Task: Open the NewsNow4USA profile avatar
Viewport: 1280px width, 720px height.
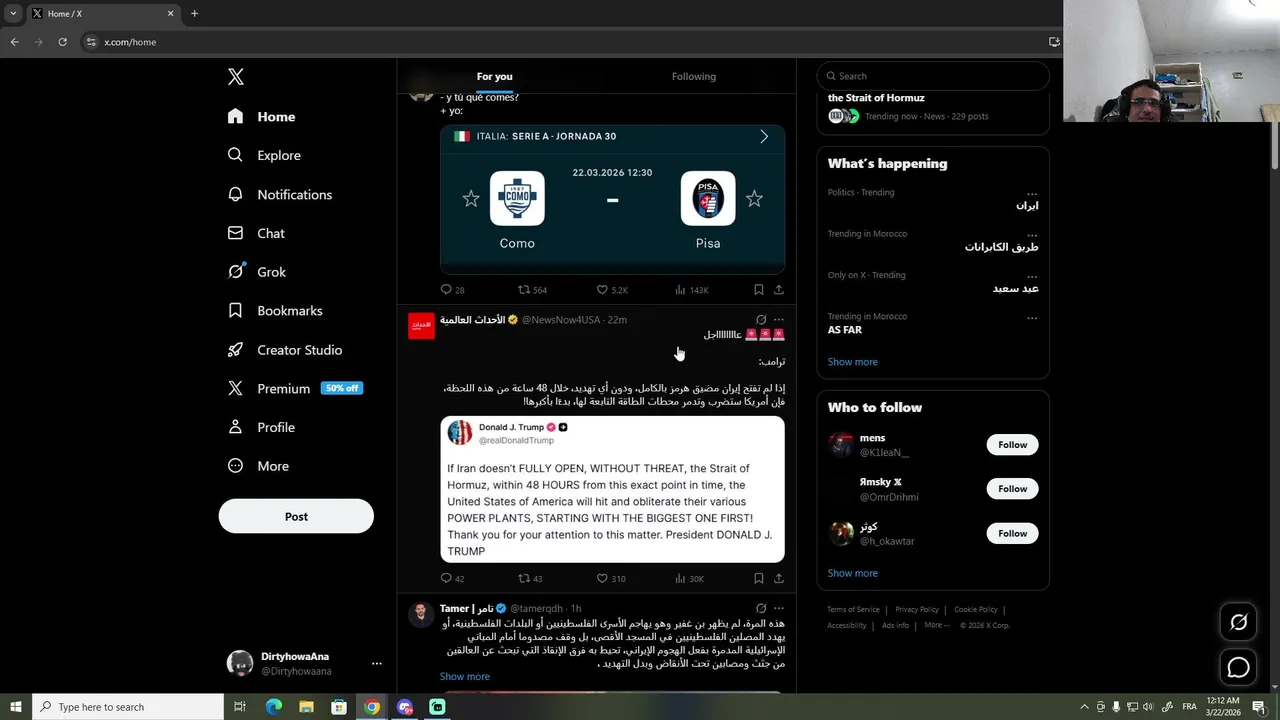Action: point(421,326)
